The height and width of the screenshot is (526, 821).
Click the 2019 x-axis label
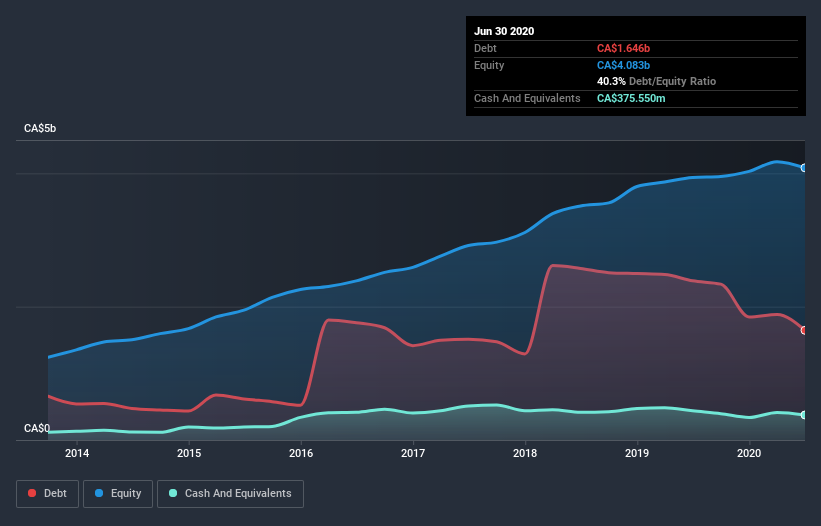[x=637, y=453]
